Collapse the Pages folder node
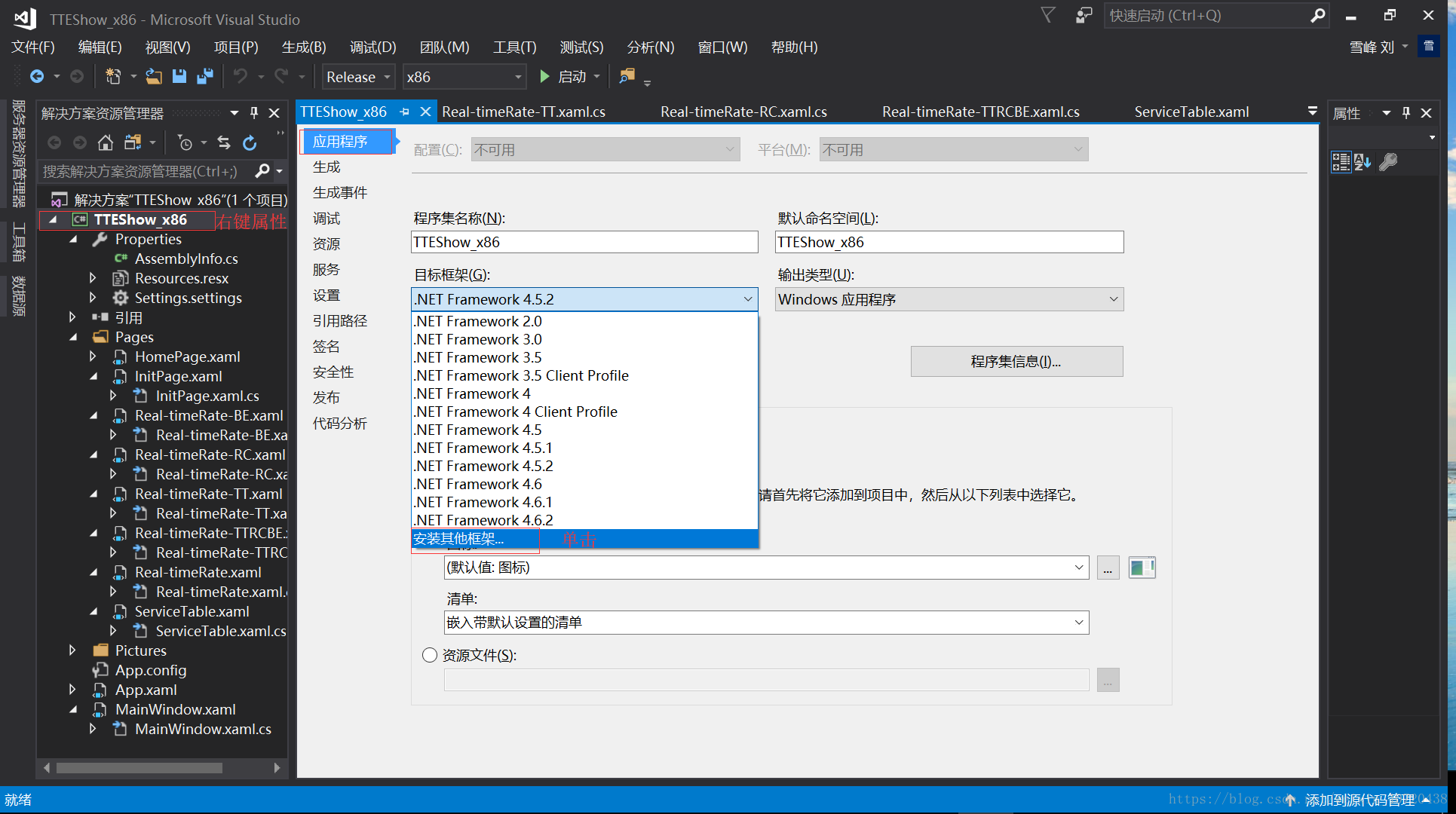 tap(73, 337)
